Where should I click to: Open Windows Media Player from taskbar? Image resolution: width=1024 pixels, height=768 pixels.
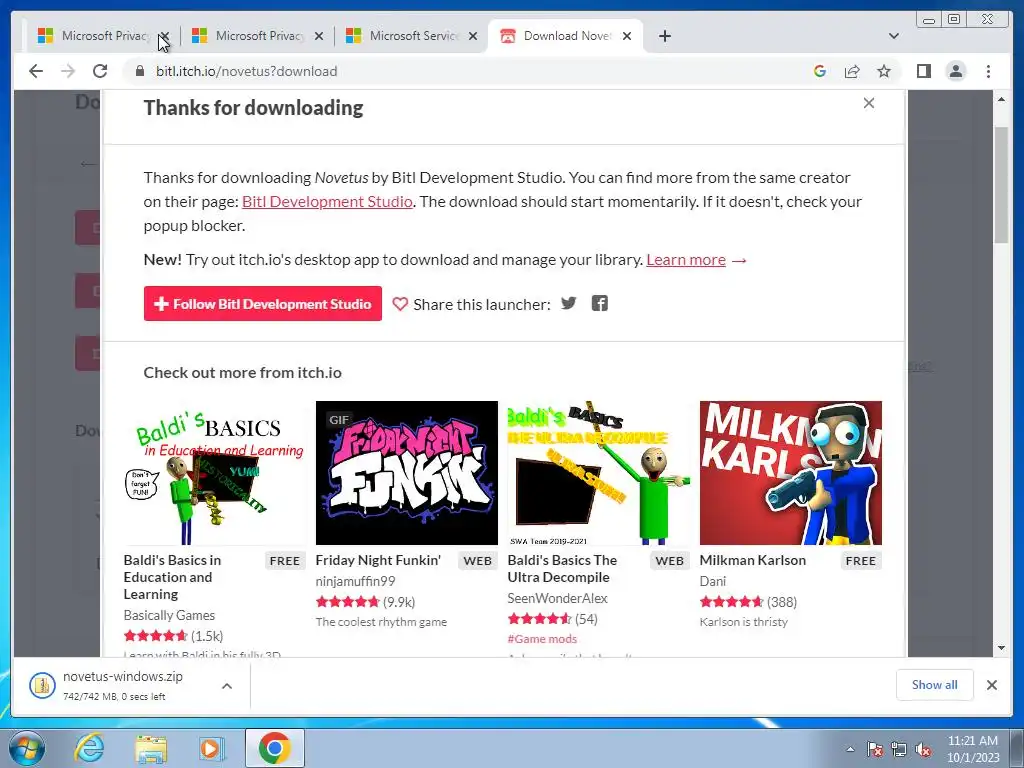click(x=211, y=748)
